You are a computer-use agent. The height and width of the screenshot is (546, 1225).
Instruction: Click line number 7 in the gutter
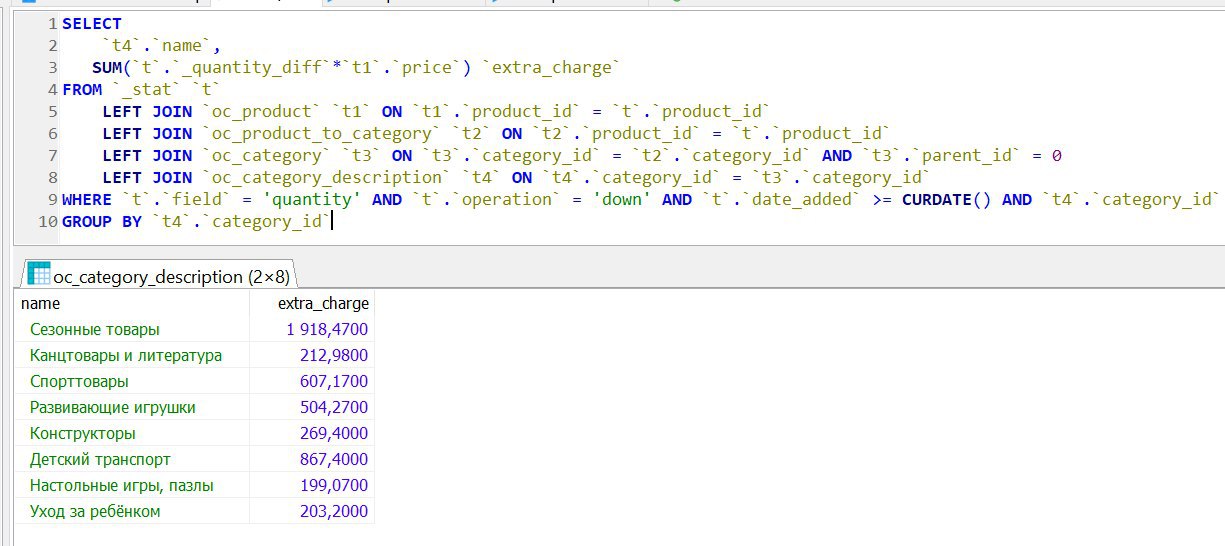coord(52,155)
